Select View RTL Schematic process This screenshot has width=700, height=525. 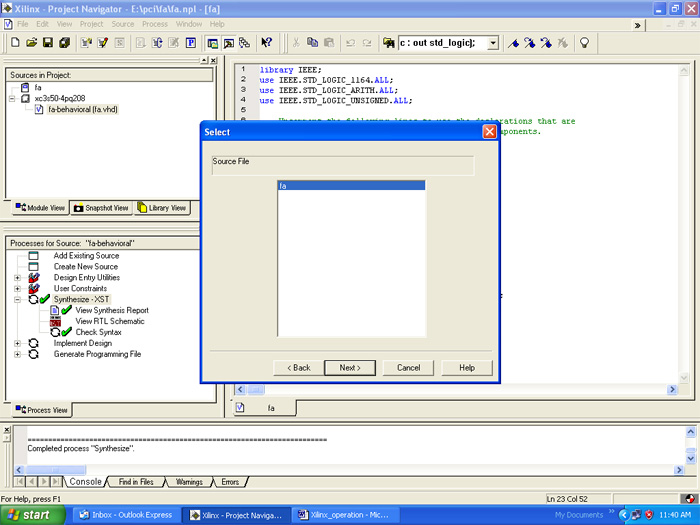coord(110,321)
